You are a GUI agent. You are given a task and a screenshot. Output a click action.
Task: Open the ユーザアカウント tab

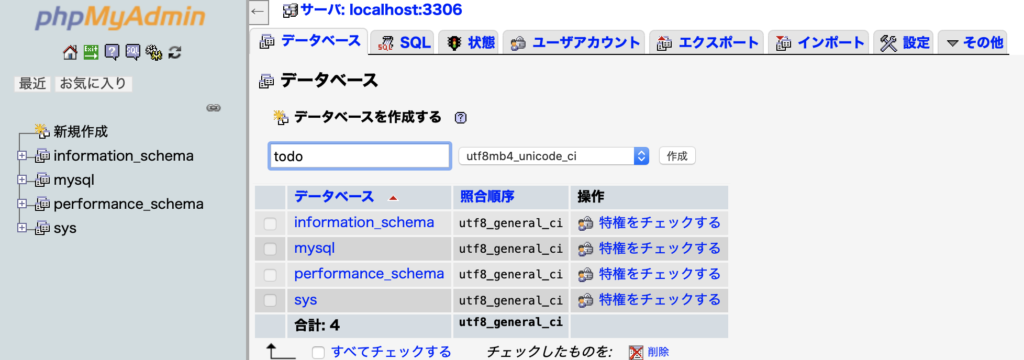click(575, 43)
